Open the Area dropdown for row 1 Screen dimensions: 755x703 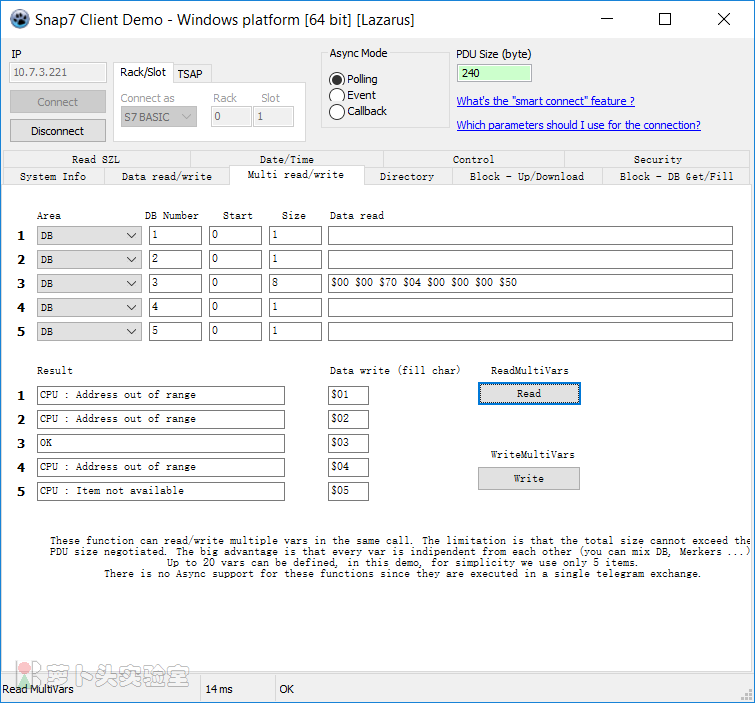point(90,235)
